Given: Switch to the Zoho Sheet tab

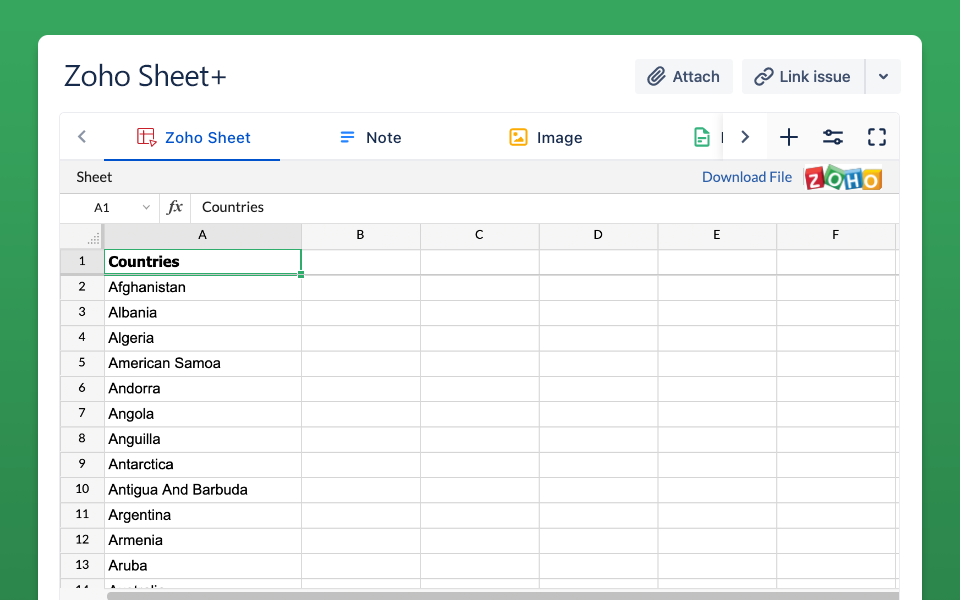Looking at the screenshot, I should [x=193, y=138].
